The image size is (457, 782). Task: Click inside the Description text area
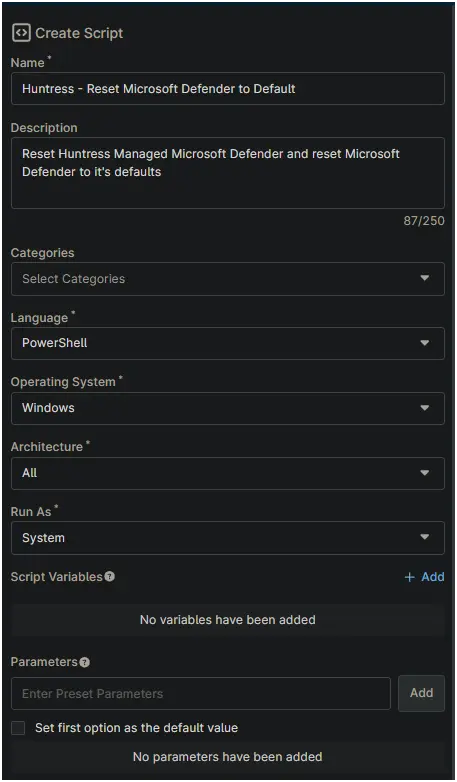point(228,173)
